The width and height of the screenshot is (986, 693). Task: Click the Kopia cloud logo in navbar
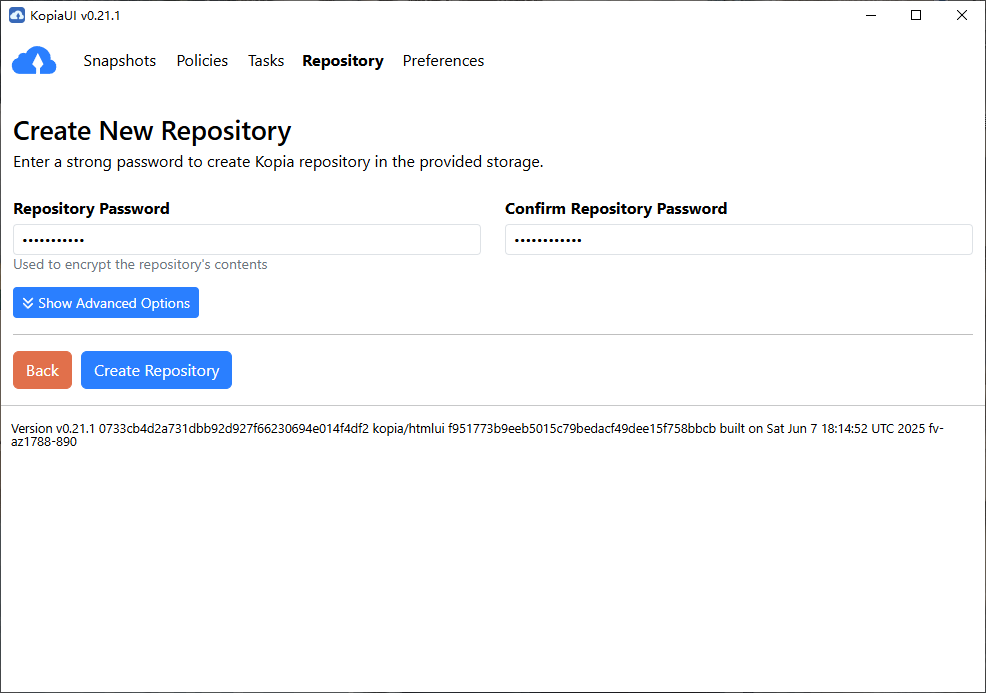click(x=34, y=61)
